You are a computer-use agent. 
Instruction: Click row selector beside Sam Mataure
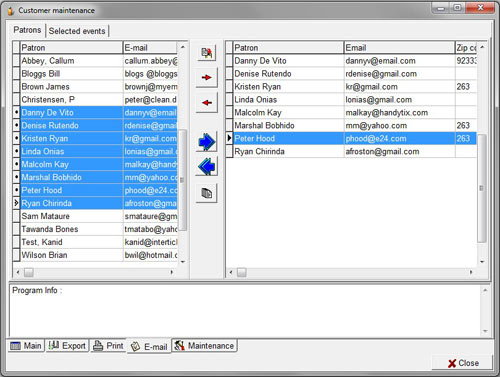point(16,216)
